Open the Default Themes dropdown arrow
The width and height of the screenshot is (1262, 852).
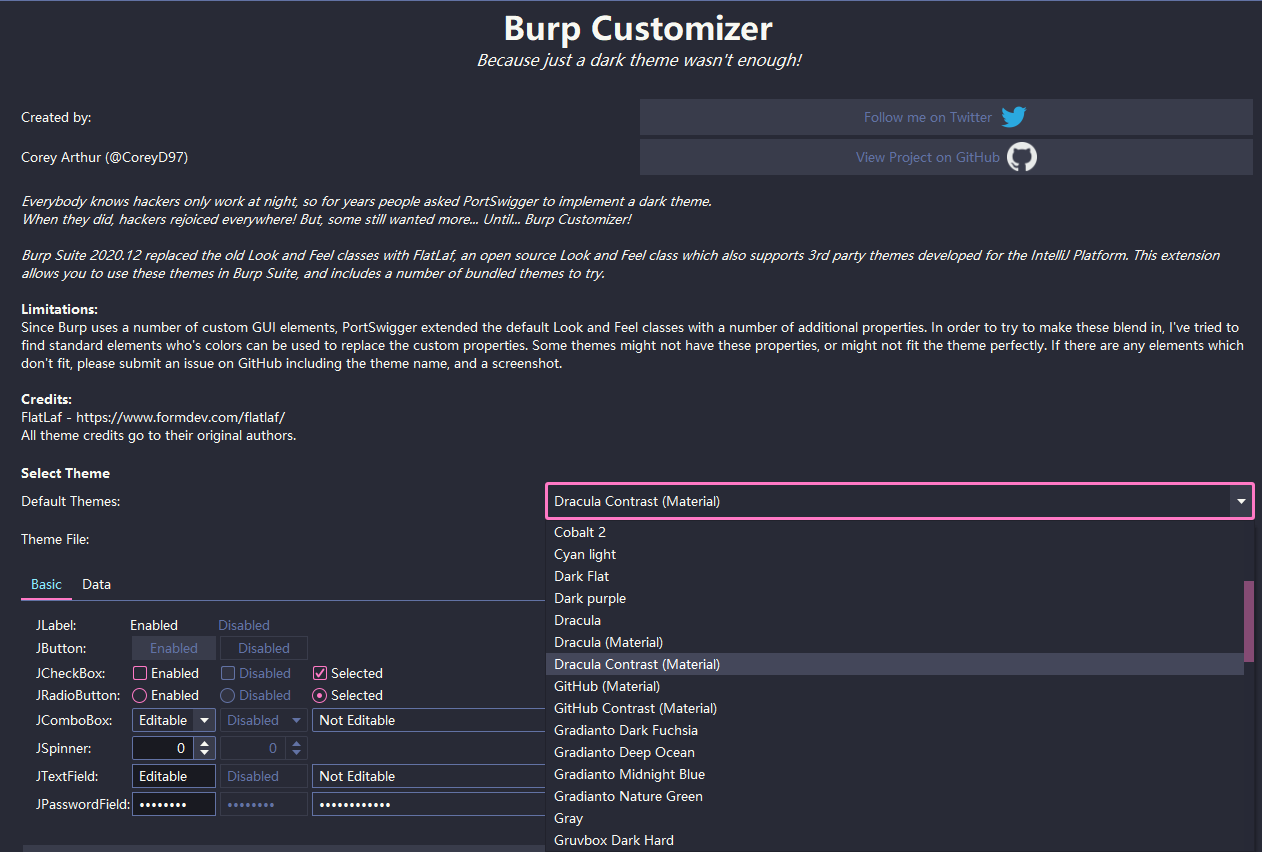tap(1240, 500)
